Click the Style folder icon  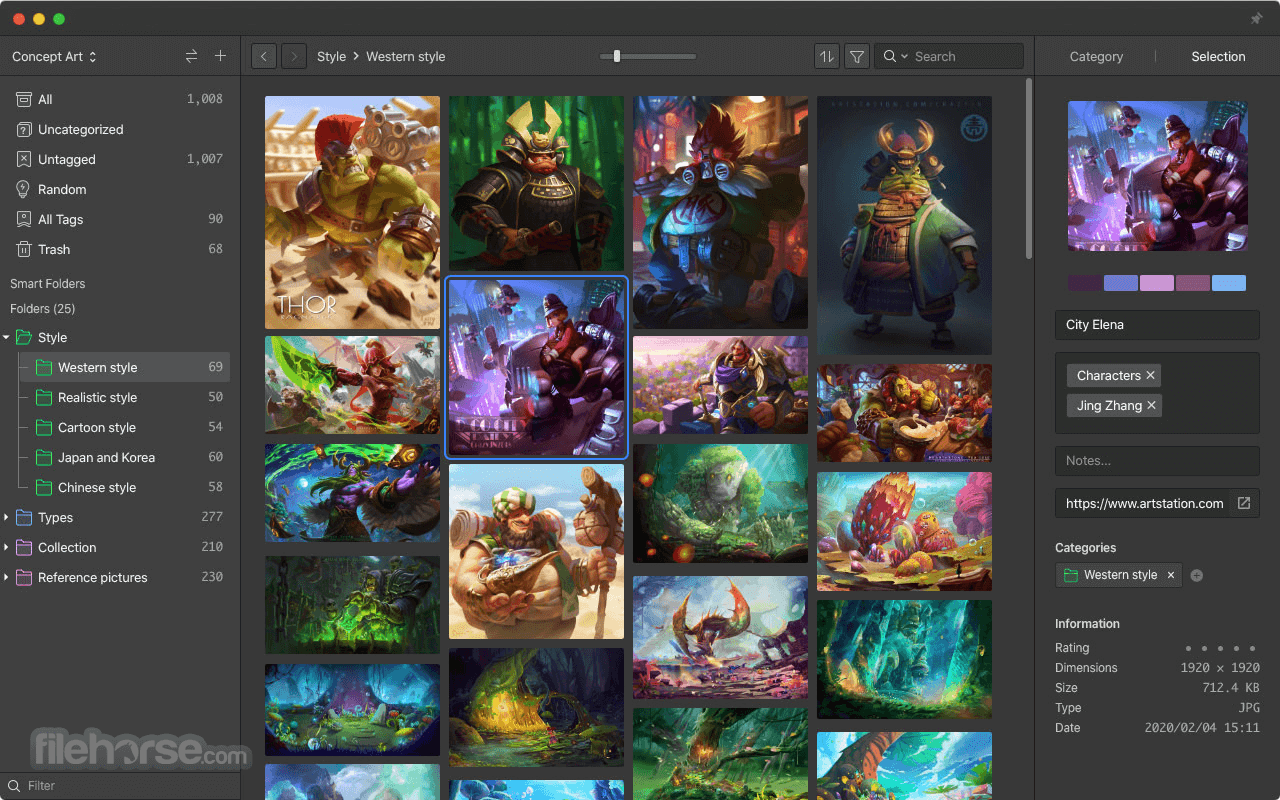click(24, 338)
